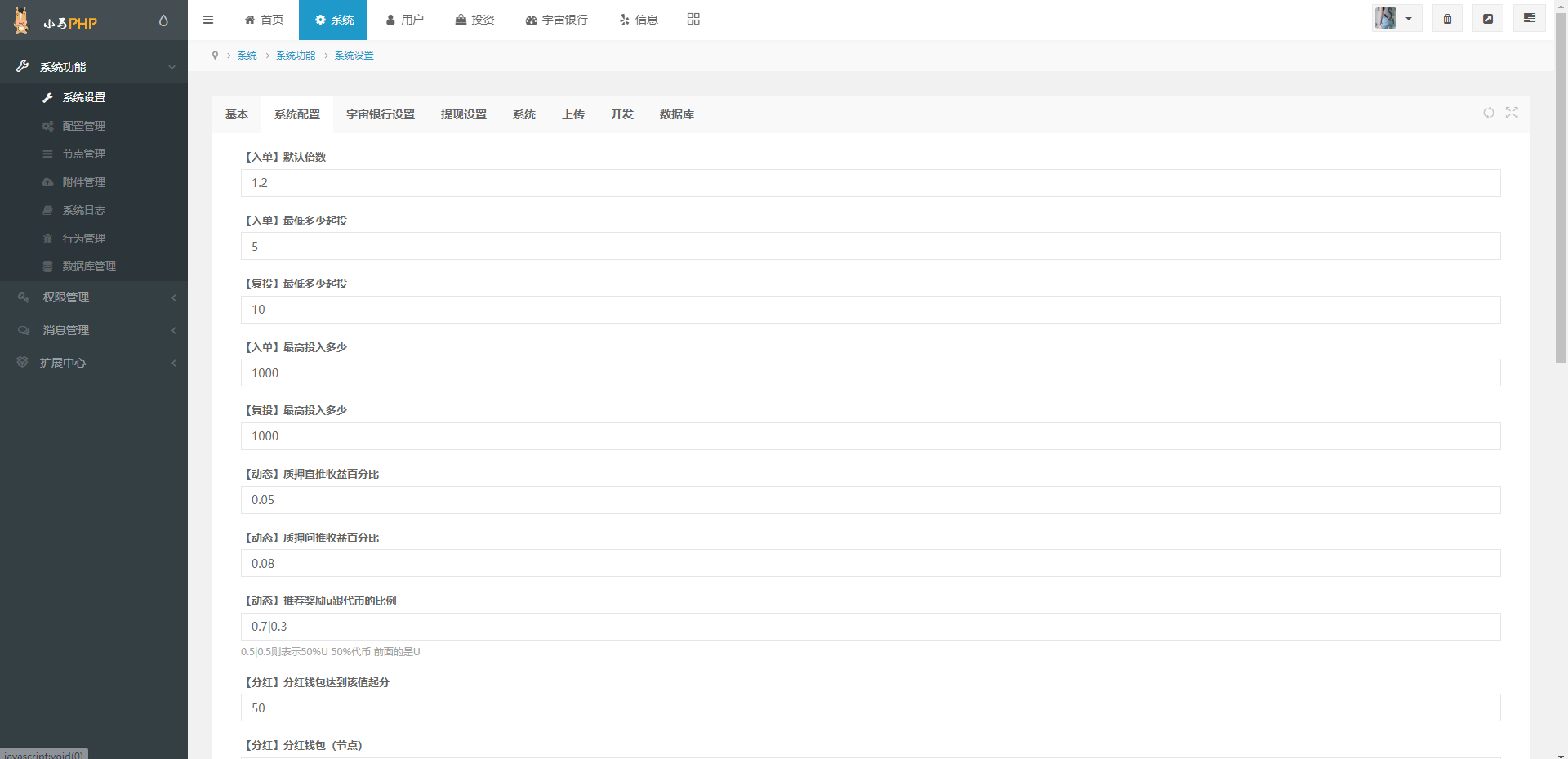The height and width of the screenshot is (759, 1568).
Task: Click the 系统功能 breadcrumb link
Action: pos(296,56)
